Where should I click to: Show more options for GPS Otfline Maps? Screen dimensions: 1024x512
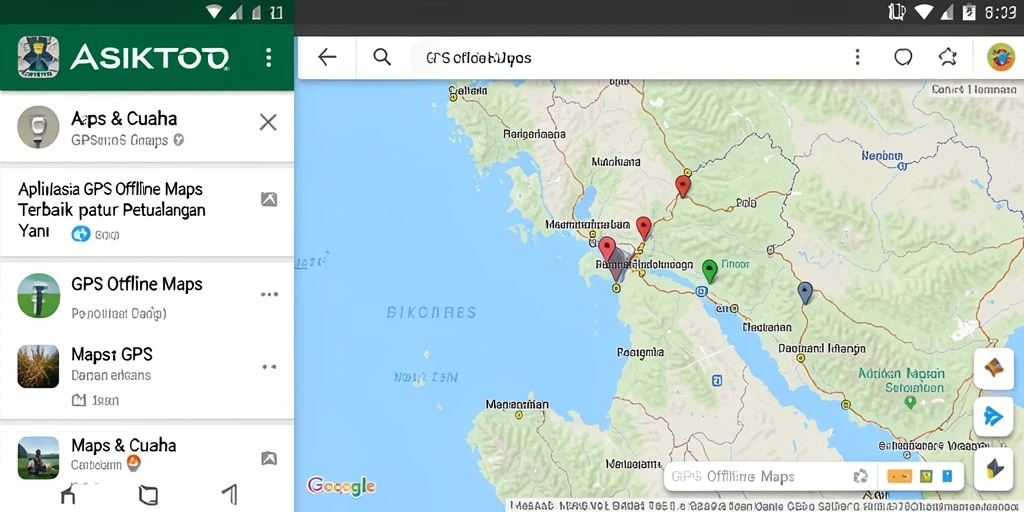pos(269,295)
